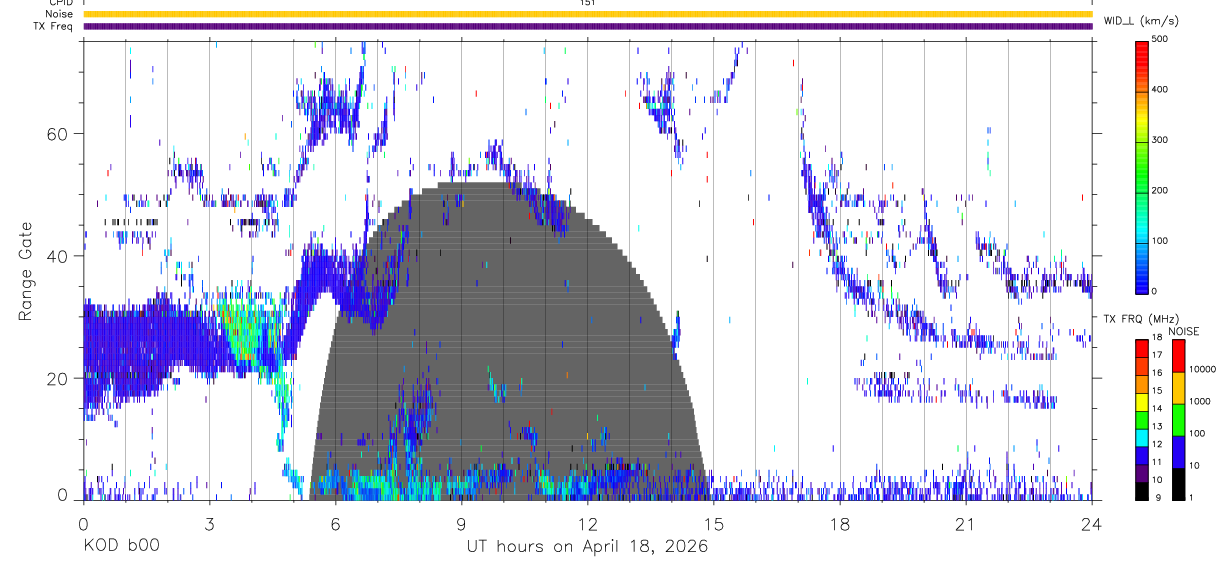Click the 9 tick label on the UT hours axis

[461, 523]
